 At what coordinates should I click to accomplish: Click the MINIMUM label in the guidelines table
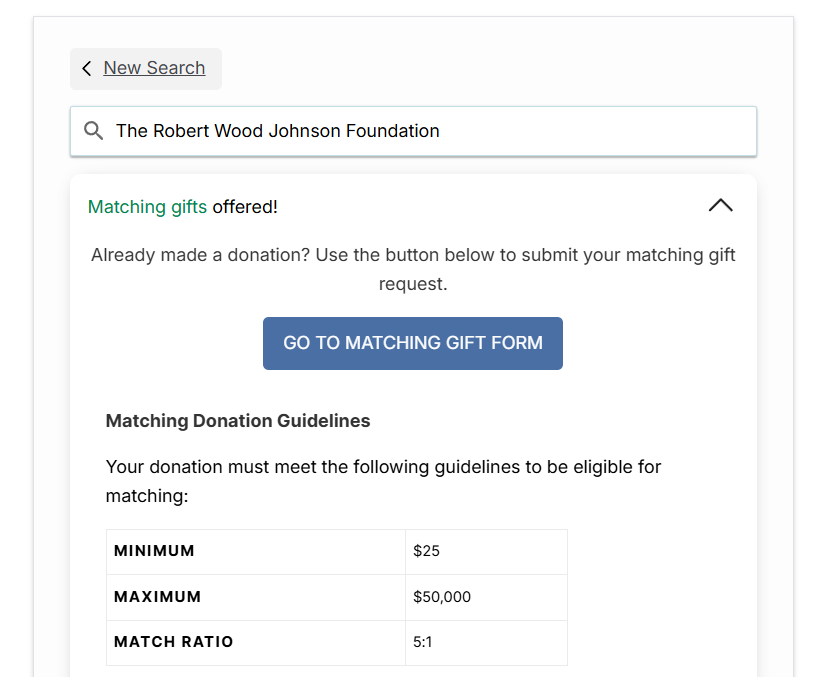(154, 551)
